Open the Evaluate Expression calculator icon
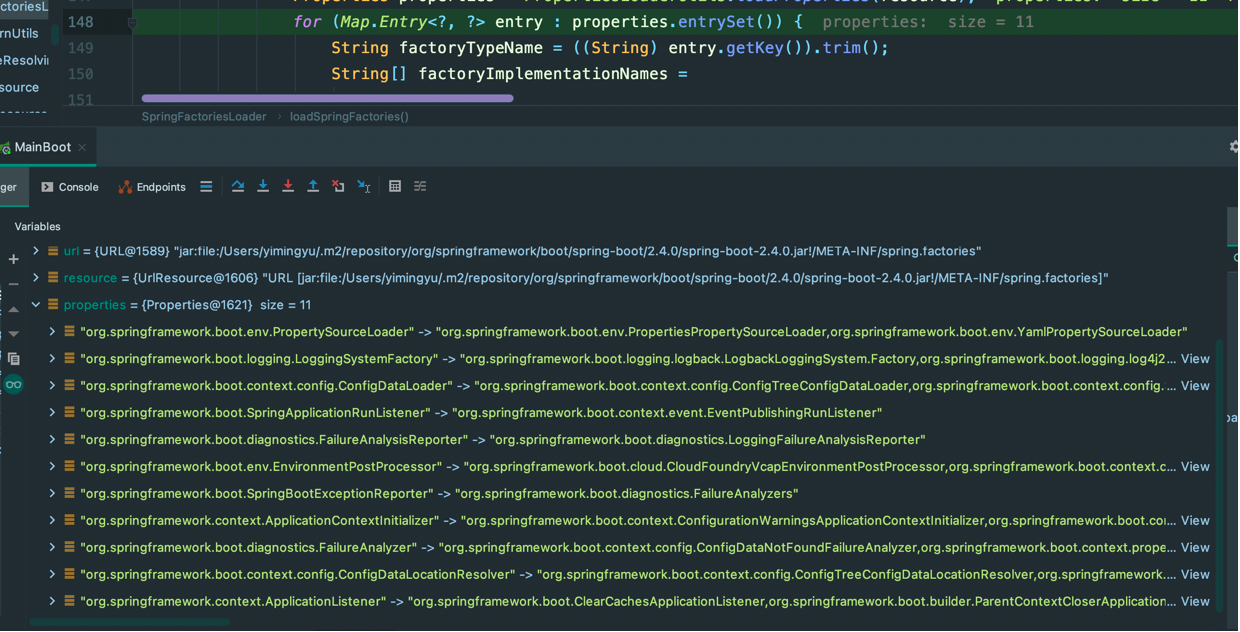The width and height of the screenshot is (1240, 632). pyautogui.click(x=395, y=187)
